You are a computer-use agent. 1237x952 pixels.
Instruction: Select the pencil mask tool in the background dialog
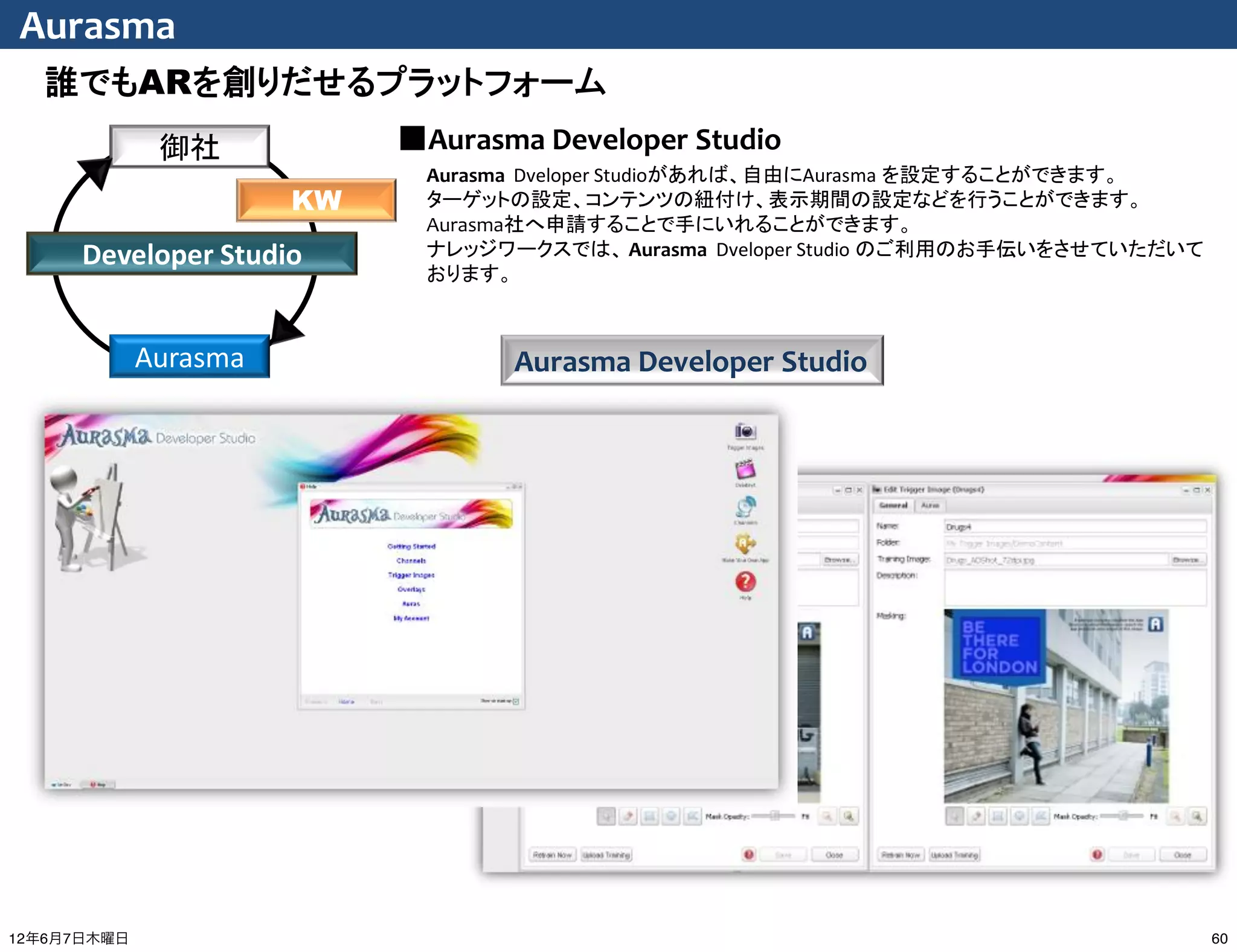click(628, 817)
